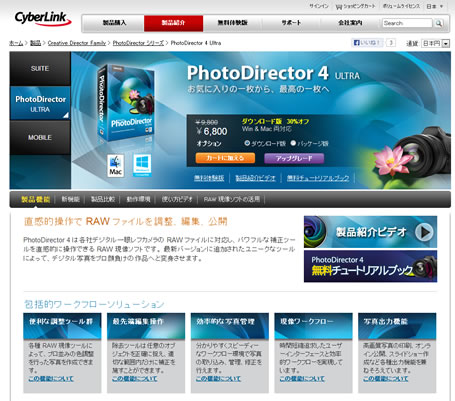Switch to the 製品比較 tab
The height and width of the screenshot is (401, 455).
point(103,199)
